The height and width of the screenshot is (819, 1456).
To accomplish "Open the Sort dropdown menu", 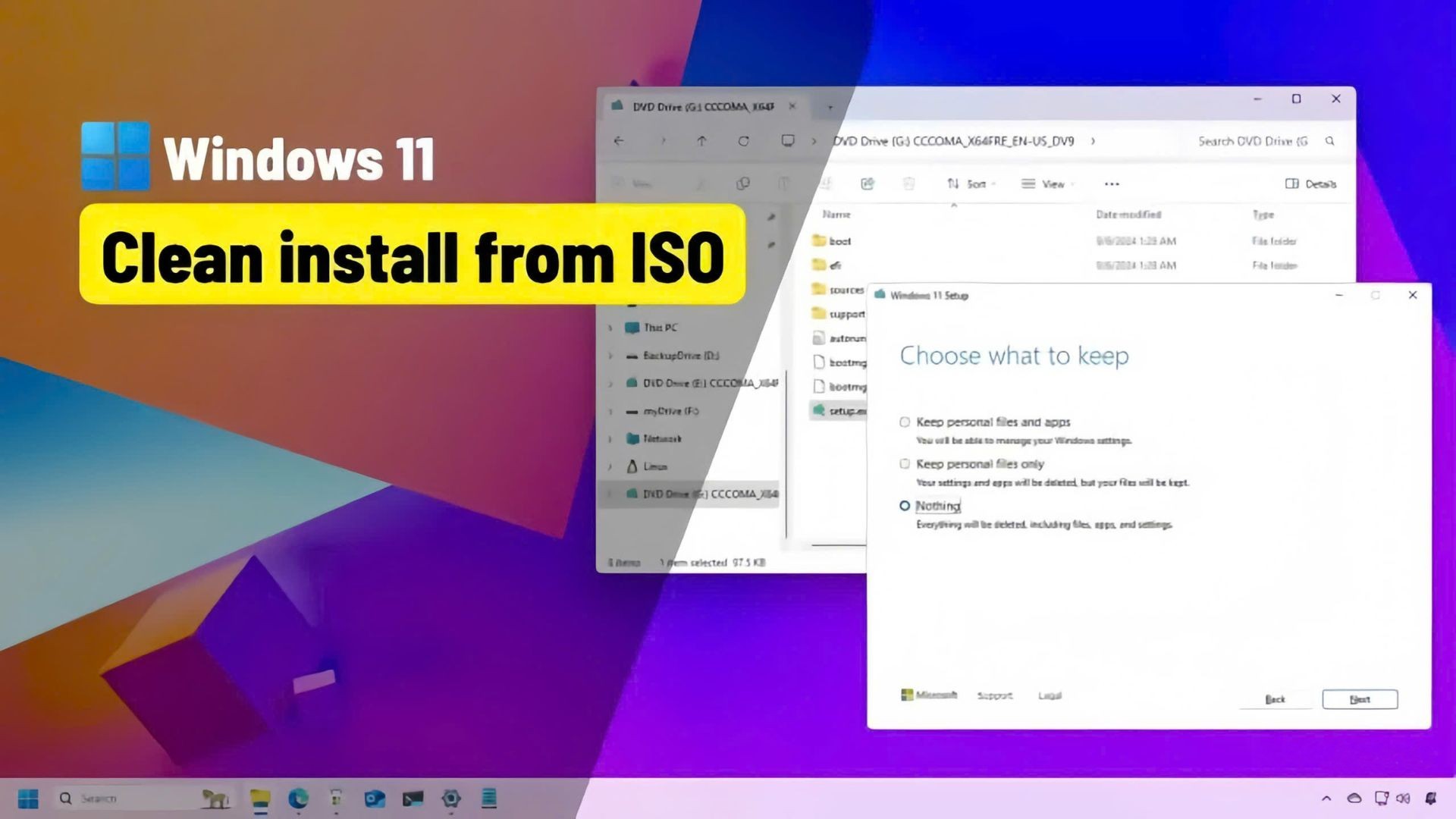I will (x=971, y=184).
